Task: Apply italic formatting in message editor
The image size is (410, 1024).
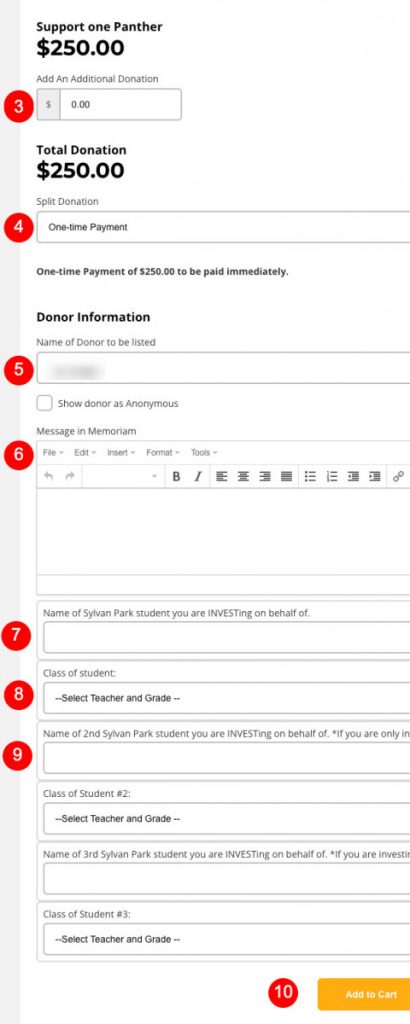Action: click(197, 477)
